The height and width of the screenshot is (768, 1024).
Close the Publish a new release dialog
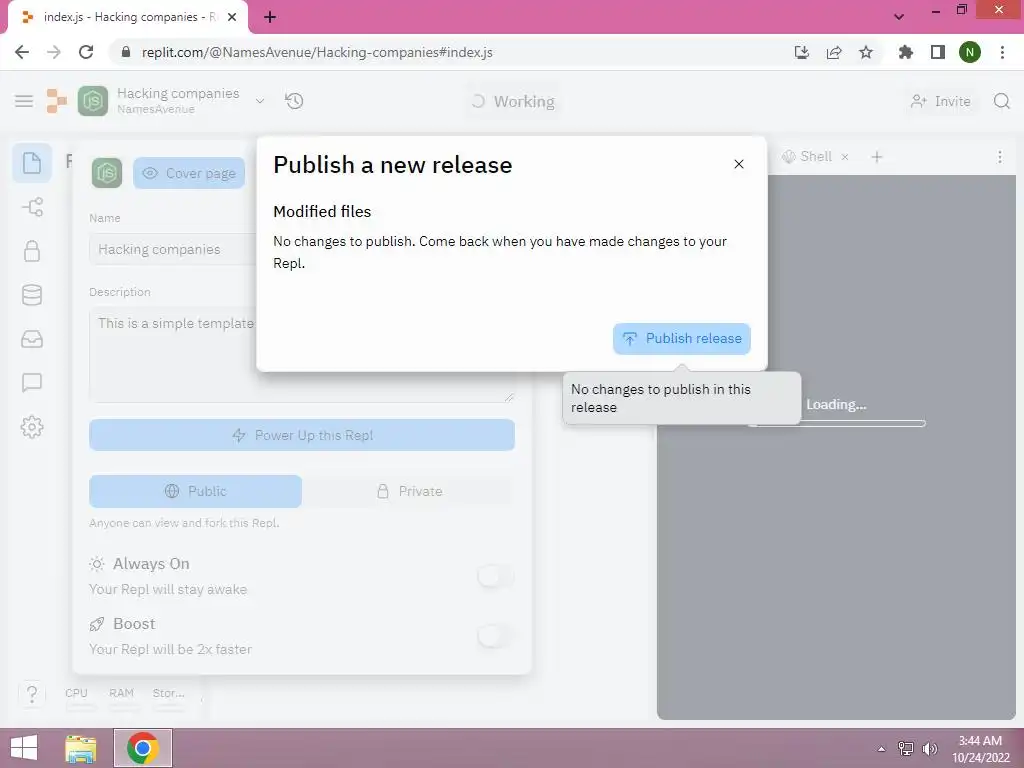coord(739,164)
